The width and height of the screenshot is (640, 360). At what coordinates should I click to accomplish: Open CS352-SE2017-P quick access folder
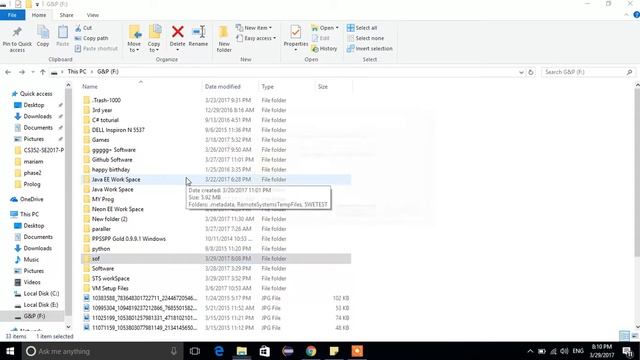click(x=43, y=150)
